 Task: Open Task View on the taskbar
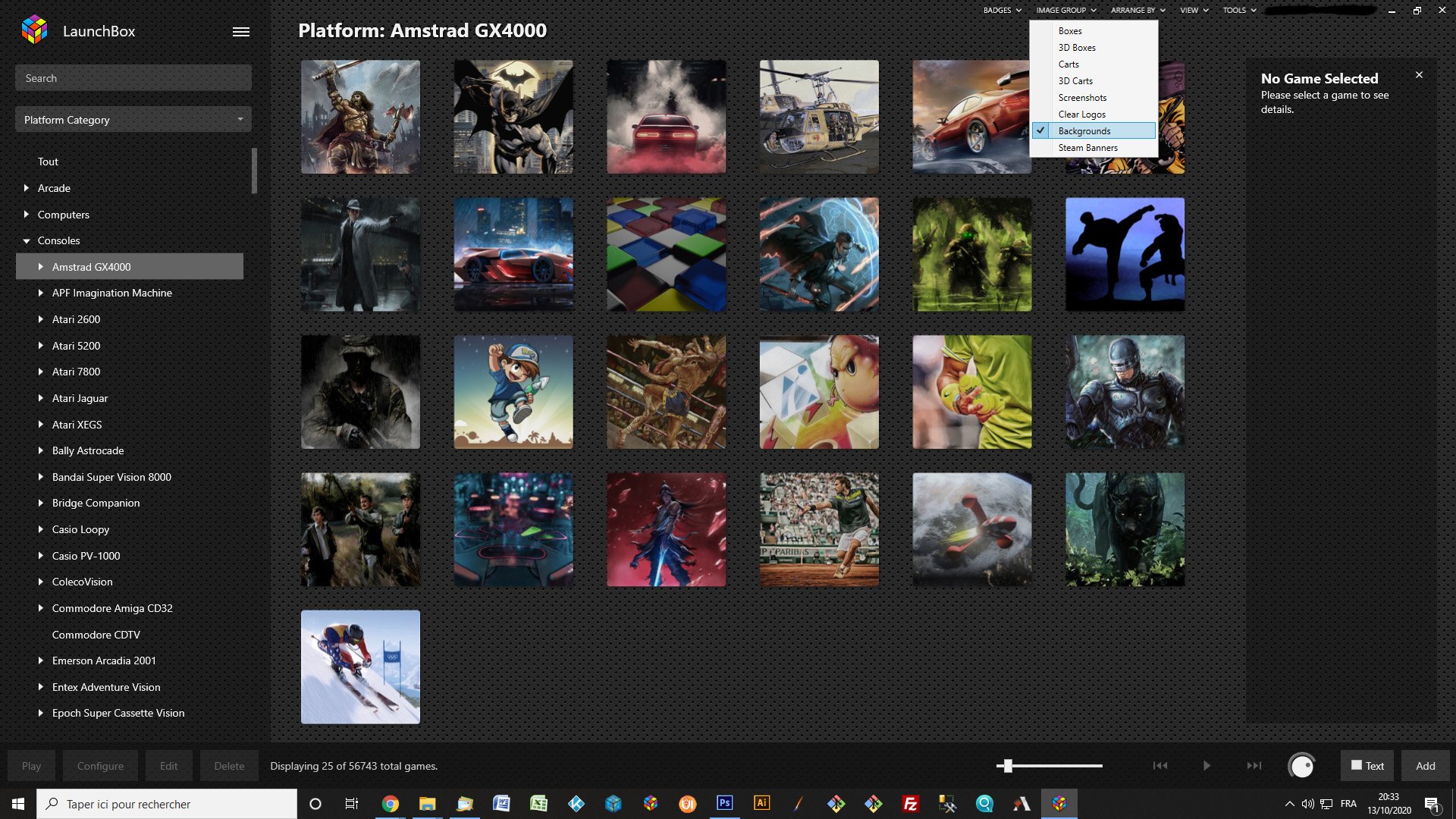(x=351, y=804)
